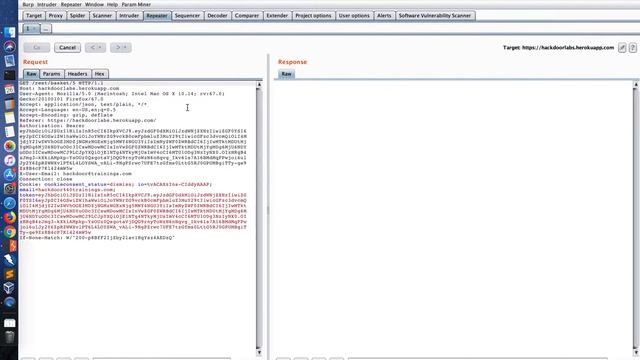
Task: Launch Firefox from the dock
Action: coord(9,218)
